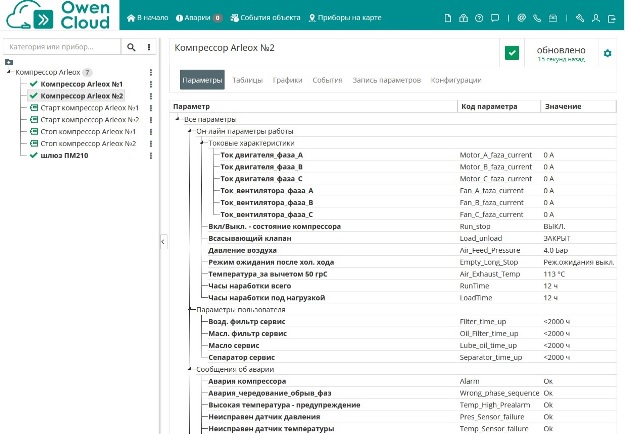Select Компрессор Arleox №1 in the tree
This screenshot has height=434, width=631.
coord(82,84)
